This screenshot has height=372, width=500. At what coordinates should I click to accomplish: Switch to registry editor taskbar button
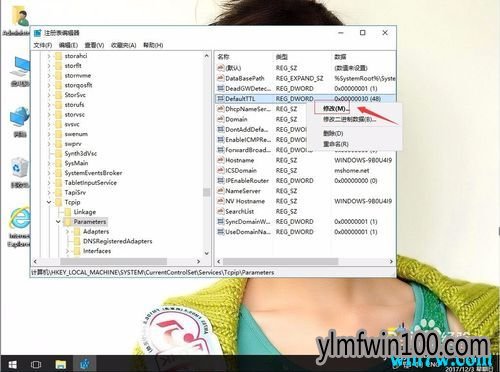click(x=85, y=364)
